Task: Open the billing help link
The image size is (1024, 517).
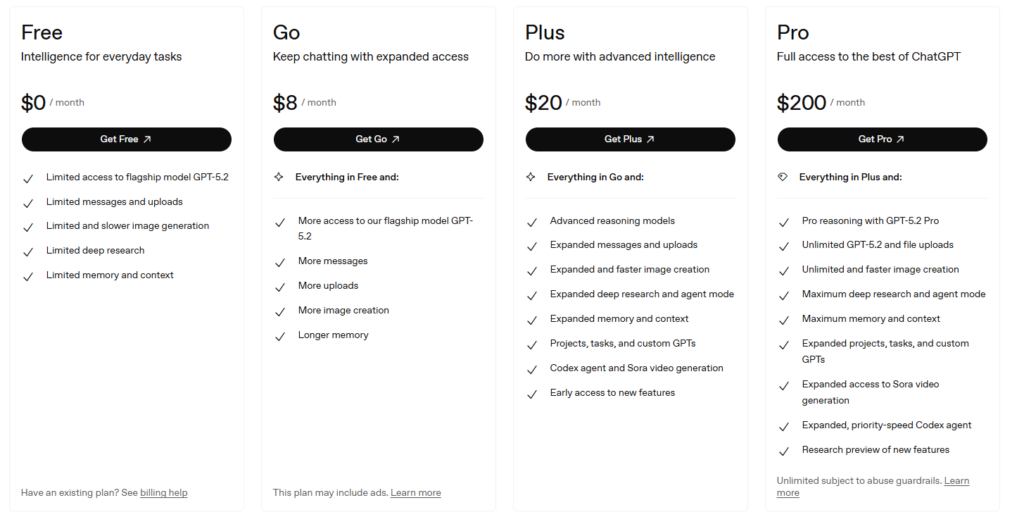Action: coord(164,493)
